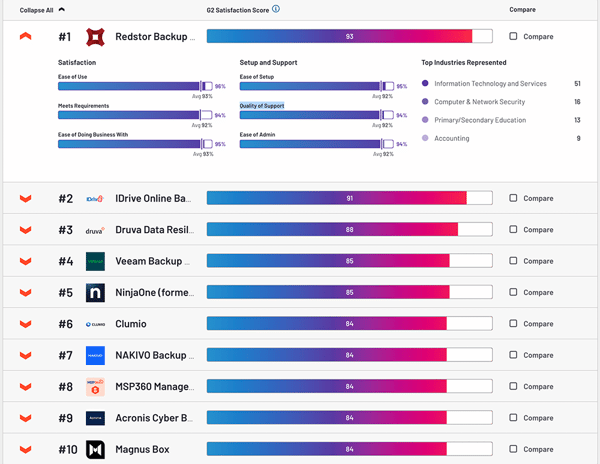The width and height of the screenshot is (600, 464).
Task: Expand the #7 NAKIVO row chevron
Action: click(25, 355)
